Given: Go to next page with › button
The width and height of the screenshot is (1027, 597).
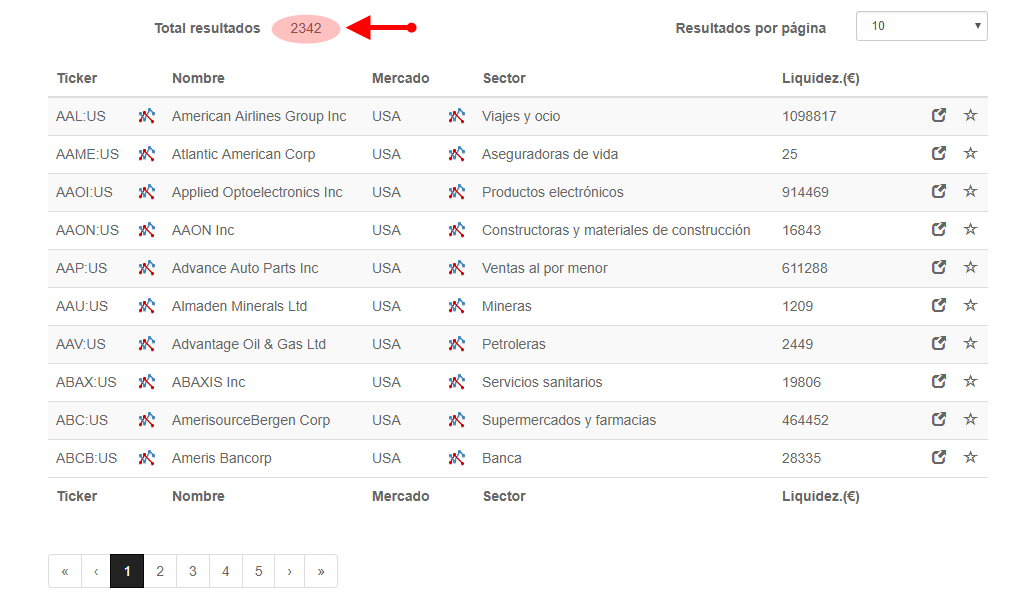Looking at the screenshot, I should click(289, 571).
